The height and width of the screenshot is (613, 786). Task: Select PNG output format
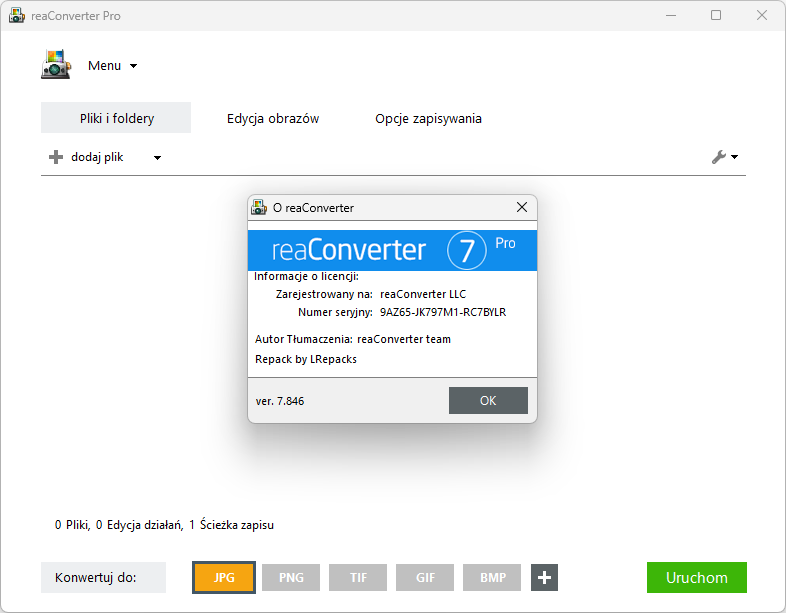(x=291, y=577)
